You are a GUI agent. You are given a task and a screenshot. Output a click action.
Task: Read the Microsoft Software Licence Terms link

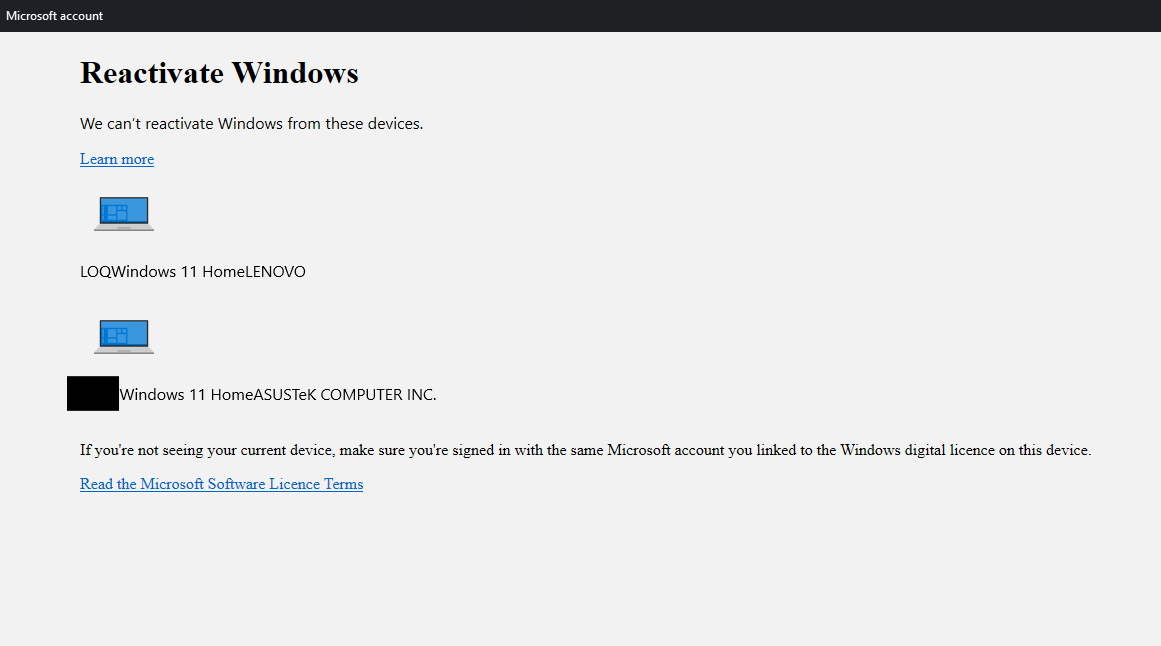tap(221, 484)
